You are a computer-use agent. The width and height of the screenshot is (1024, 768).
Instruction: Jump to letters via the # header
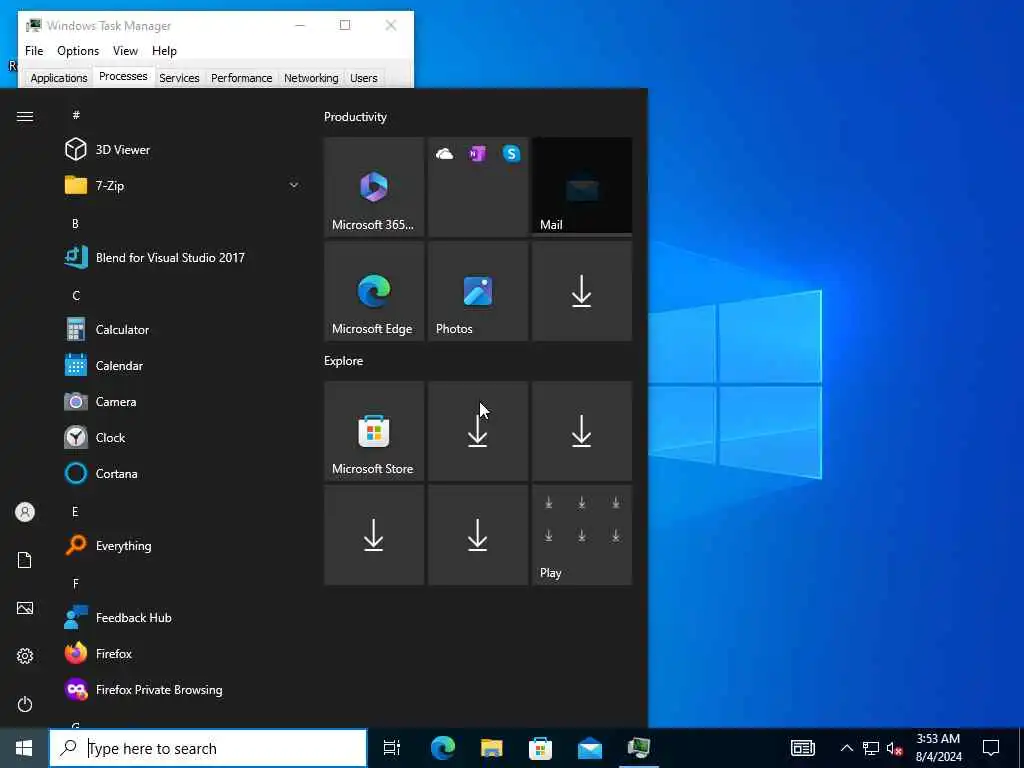pyautogui.click(x=76, y=115)
